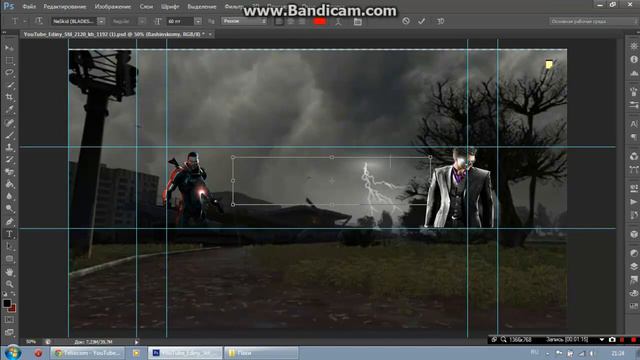
Task: Open the font size dropdown
Action: 198,21
